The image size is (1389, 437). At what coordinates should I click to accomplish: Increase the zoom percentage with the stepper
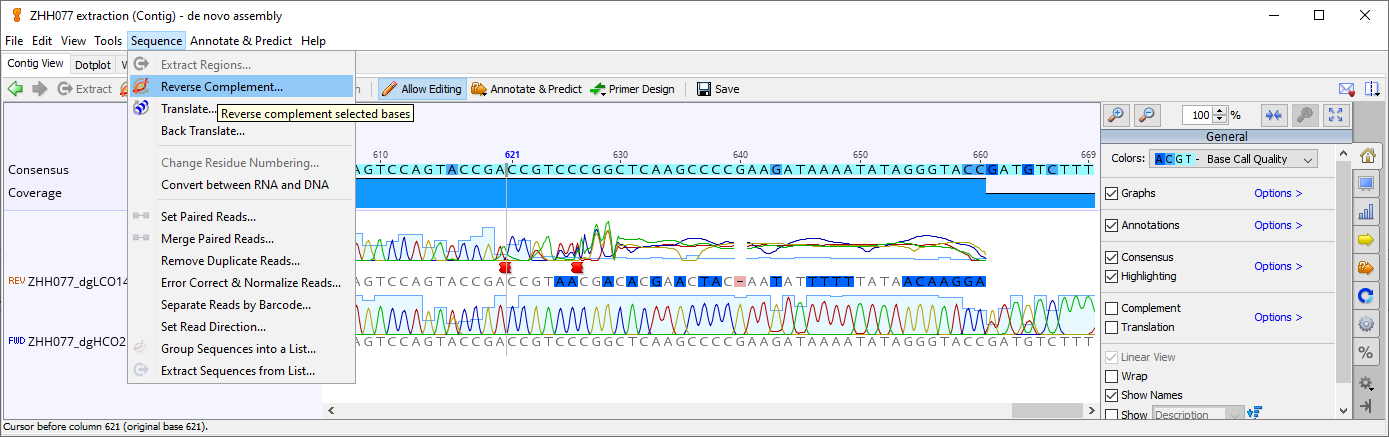click(x=1220, y=111)
